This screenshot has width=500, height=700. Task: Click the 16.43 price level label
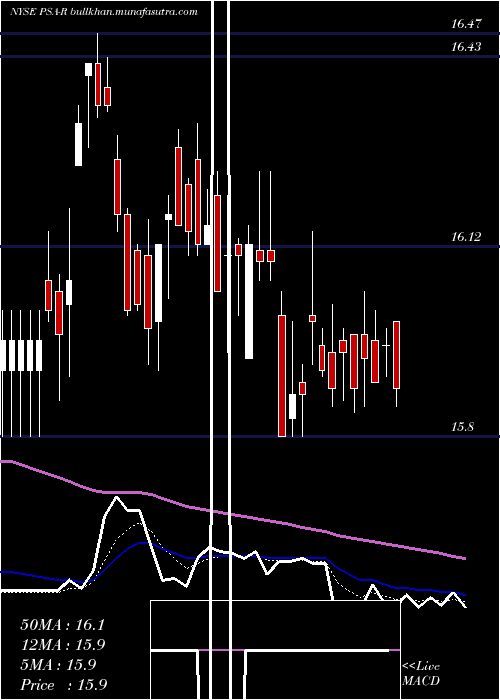click(466, 46)
